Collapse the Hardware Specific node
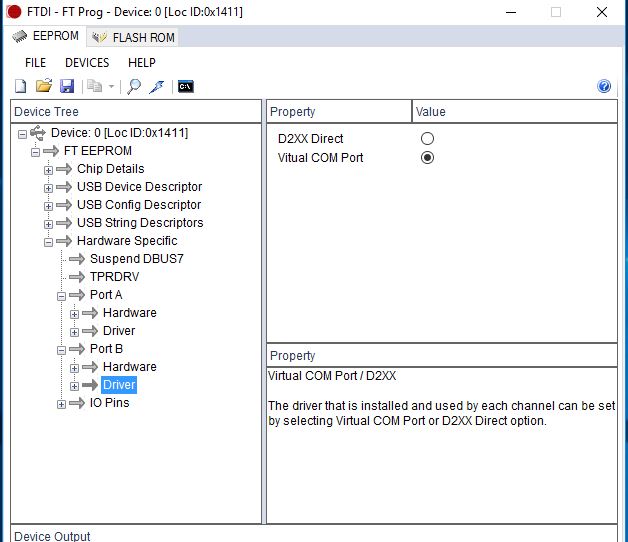Screen dimensions: 628x542 [48, 242]
